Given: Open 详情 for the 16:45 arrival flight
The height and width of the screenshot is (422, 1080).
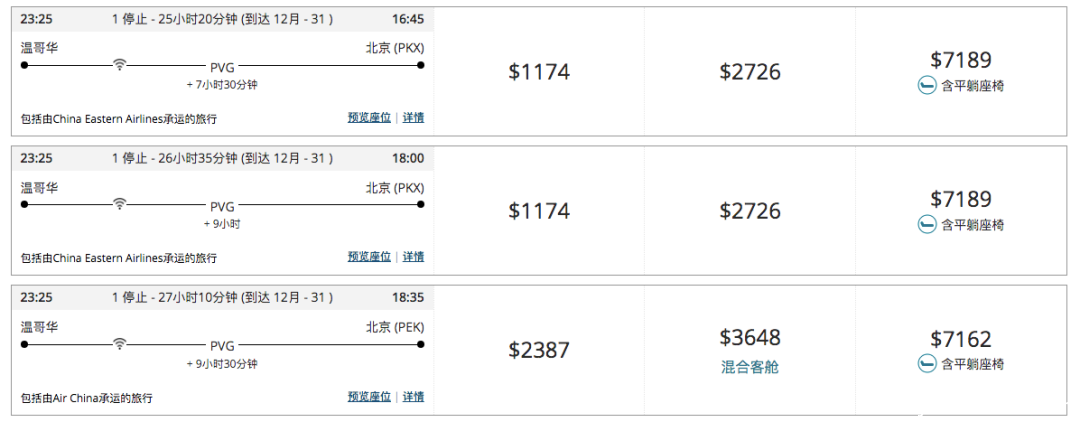Looking at the screenshot, I should tap(413, 118).
